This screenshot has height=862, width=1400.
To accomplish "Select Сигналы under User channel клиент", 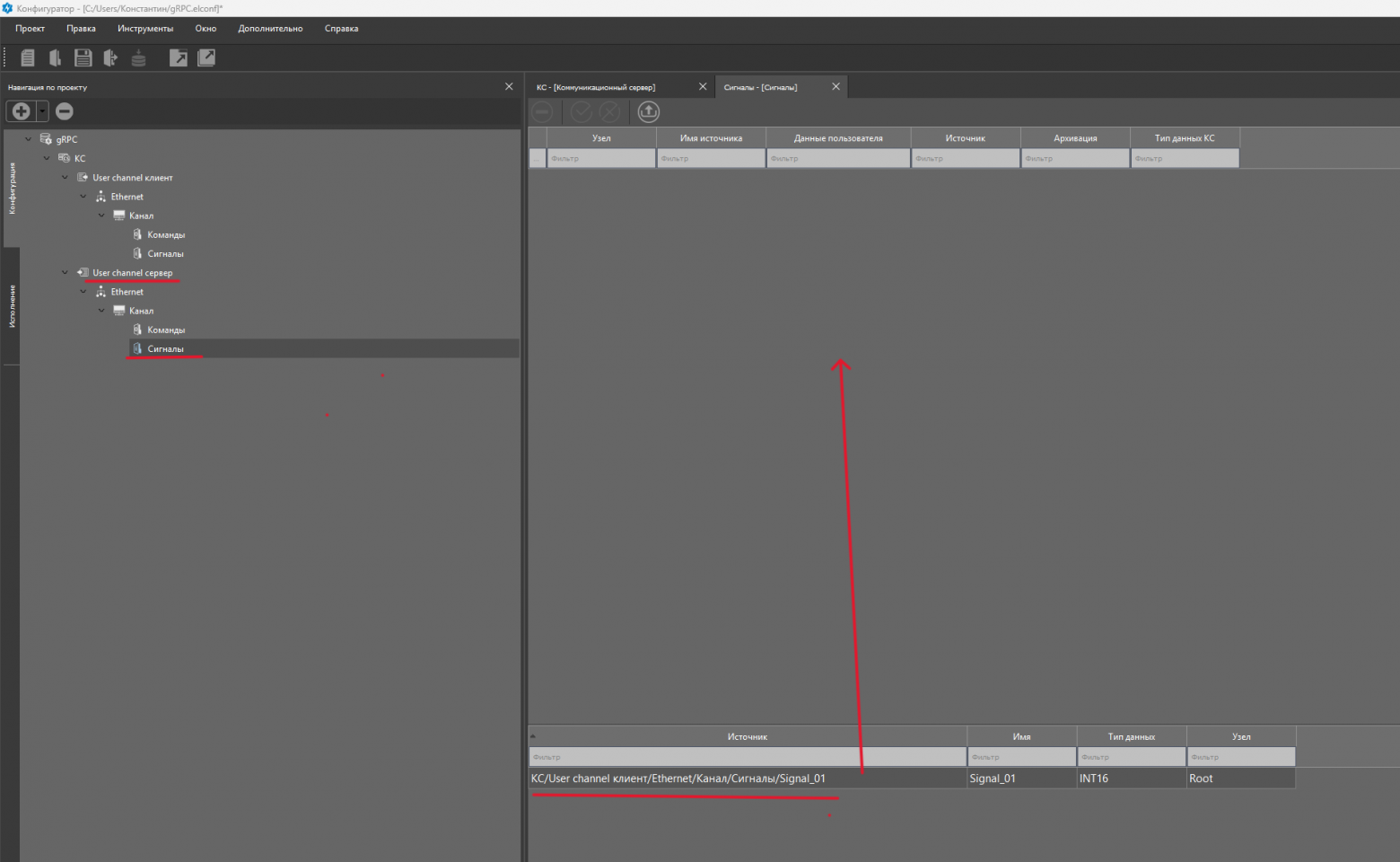I will [165, 253].
